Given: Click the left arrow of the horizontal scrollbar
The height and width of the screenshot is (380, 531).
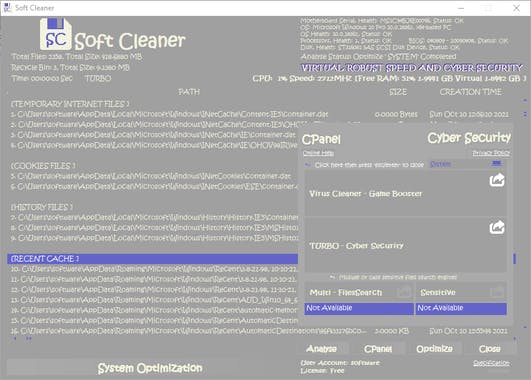Looking at the screenshot, I should point(15,338).
